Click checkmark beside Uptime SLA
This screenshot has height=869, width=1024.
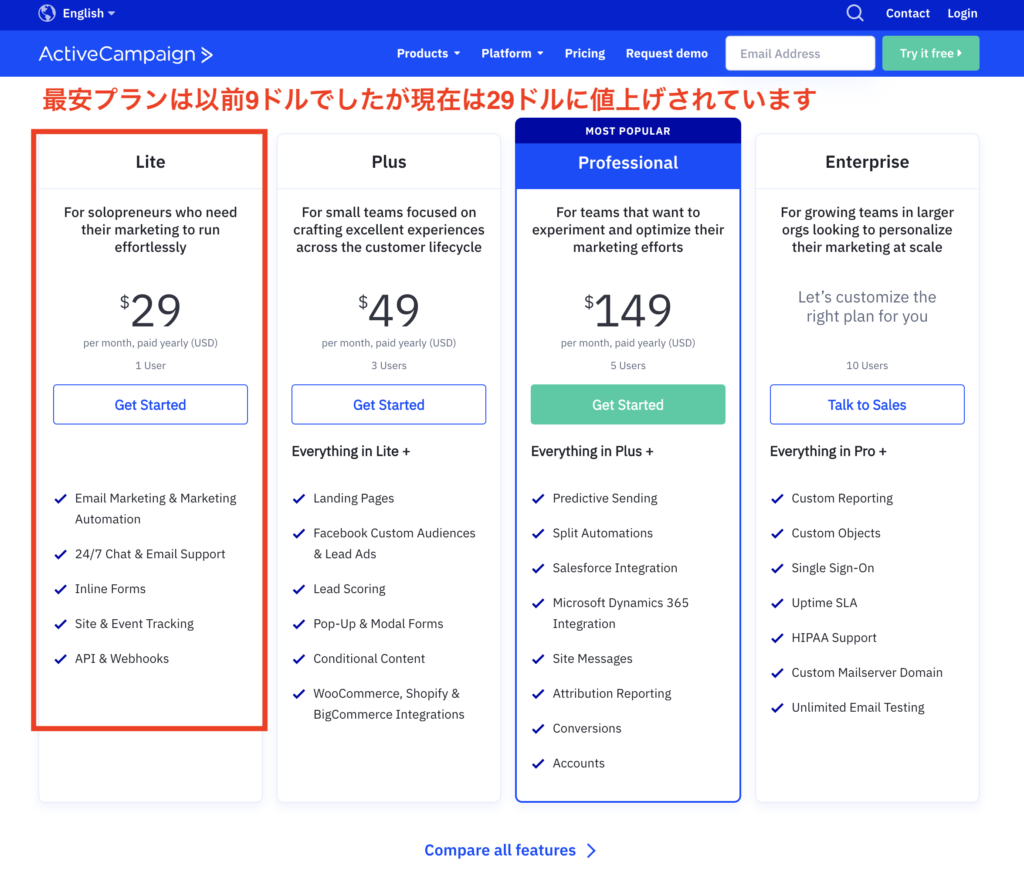point(777,603)
